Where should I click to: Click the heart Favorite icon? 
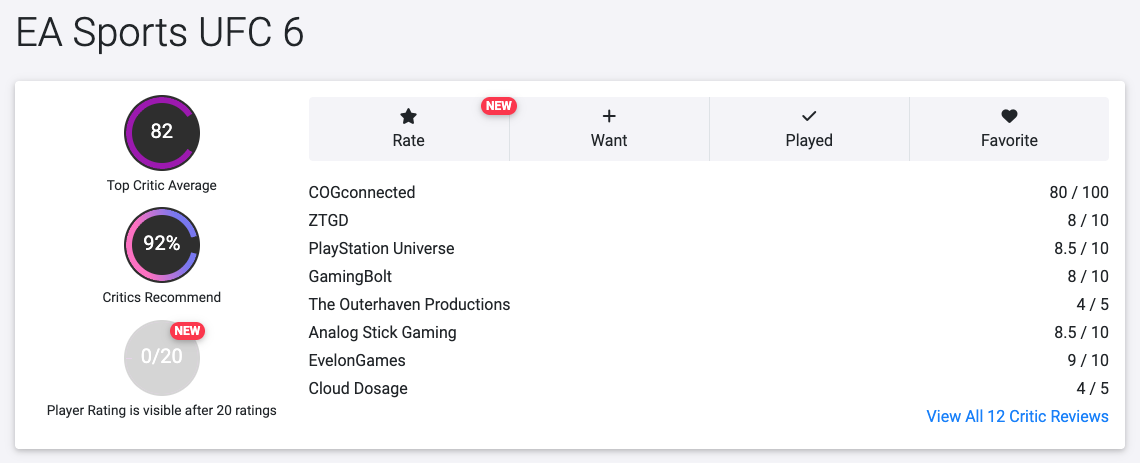(1009, 116)
